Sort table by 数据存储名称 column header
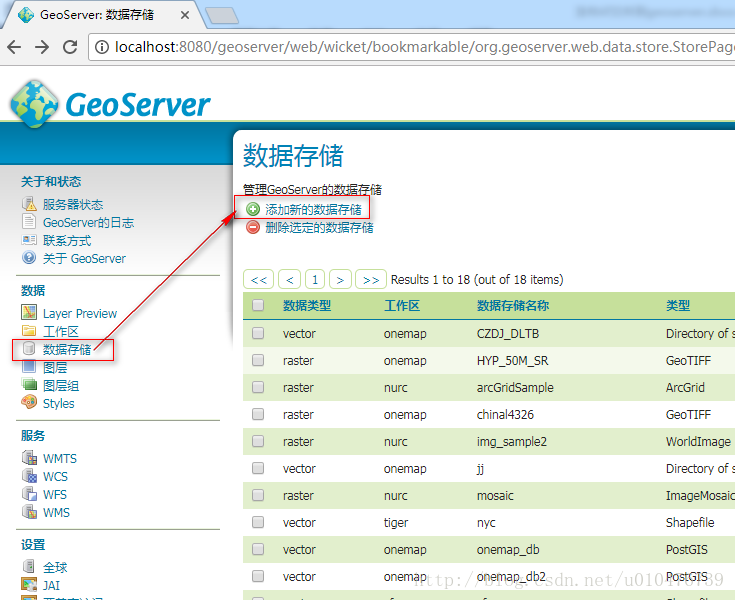 point(513,306)
